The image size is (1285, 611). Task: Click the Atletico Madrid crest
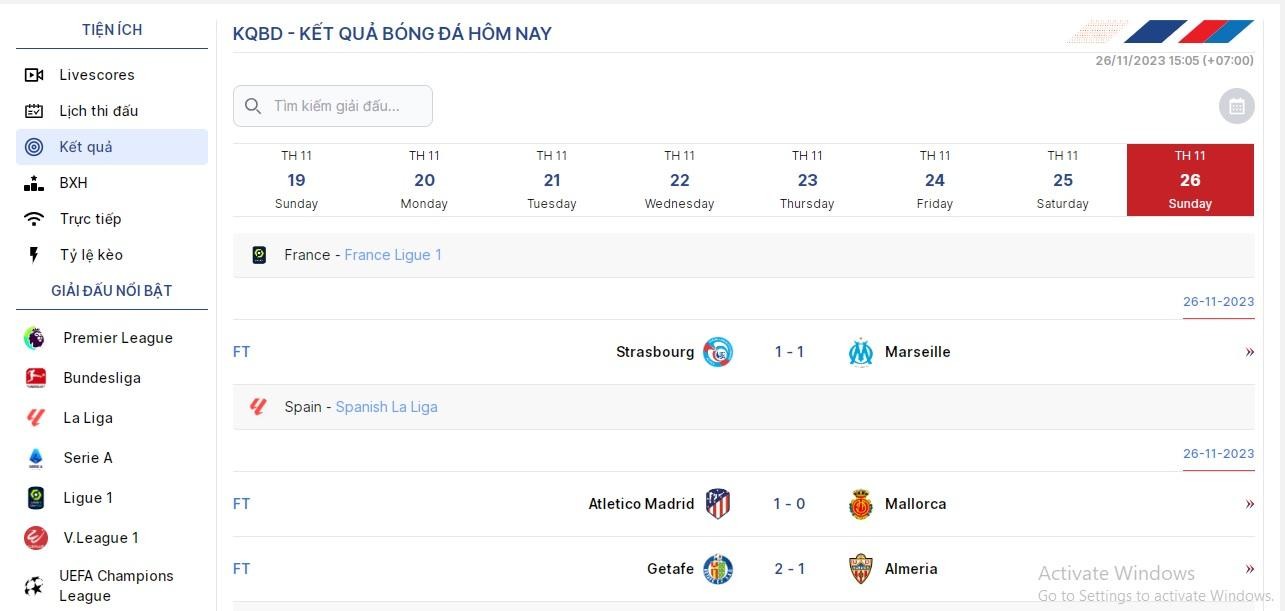[717, 504]
